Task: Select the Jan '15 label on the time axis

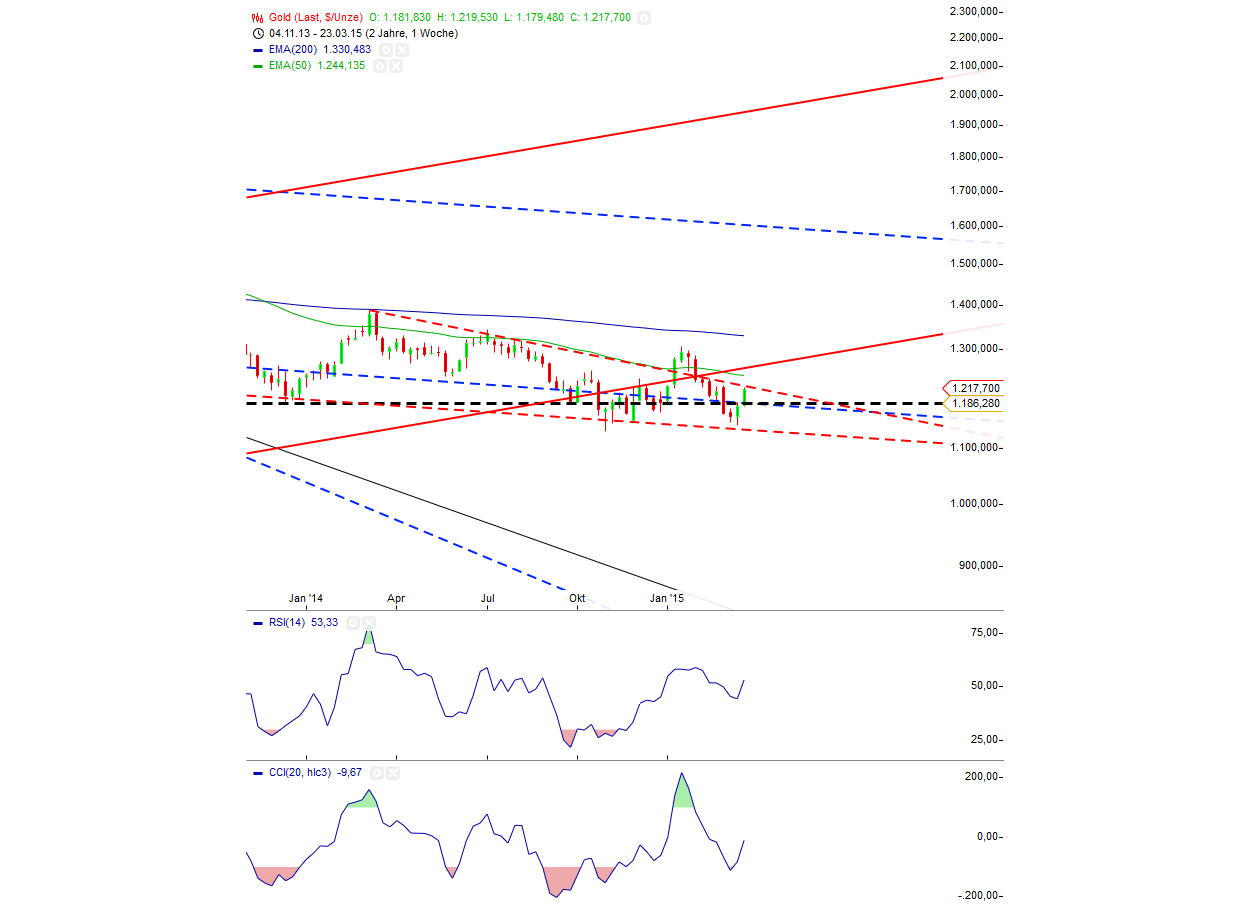Action: [x=668, y=597]
